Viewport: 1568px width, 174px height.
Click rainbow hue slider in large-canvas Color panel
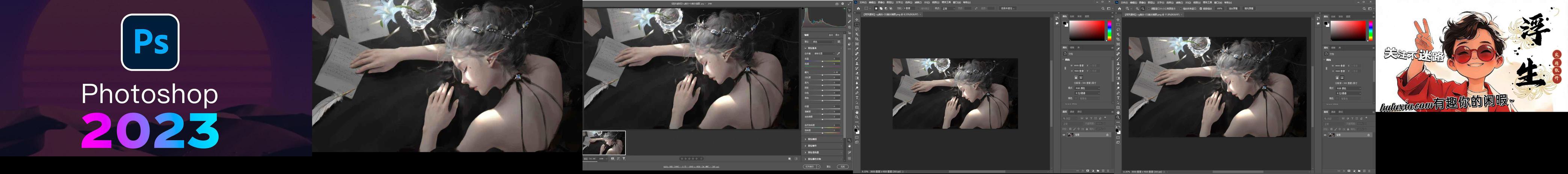tap(1370, 30)
